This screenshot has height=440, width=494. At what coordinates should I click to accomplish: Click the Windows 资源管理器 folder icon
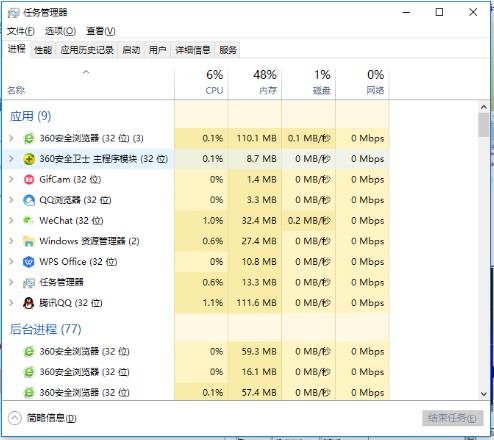tap(29, 241)
